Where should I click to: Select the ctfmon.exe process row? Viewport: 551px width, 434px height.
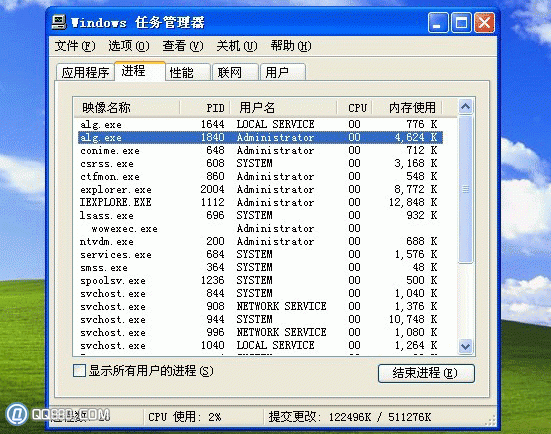[x=260, y=176]
